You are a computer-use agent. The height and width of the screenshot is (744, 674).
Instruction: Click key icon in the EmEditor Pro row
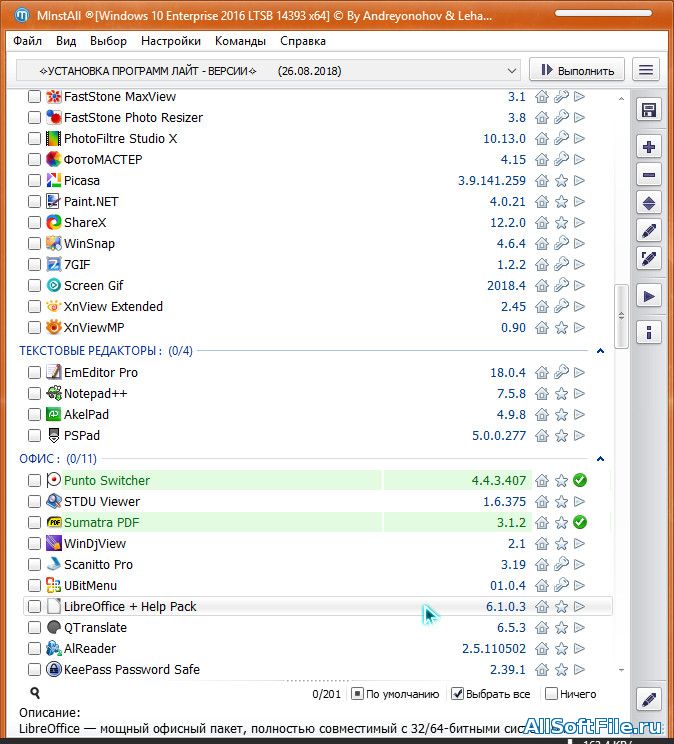[561, 372]
